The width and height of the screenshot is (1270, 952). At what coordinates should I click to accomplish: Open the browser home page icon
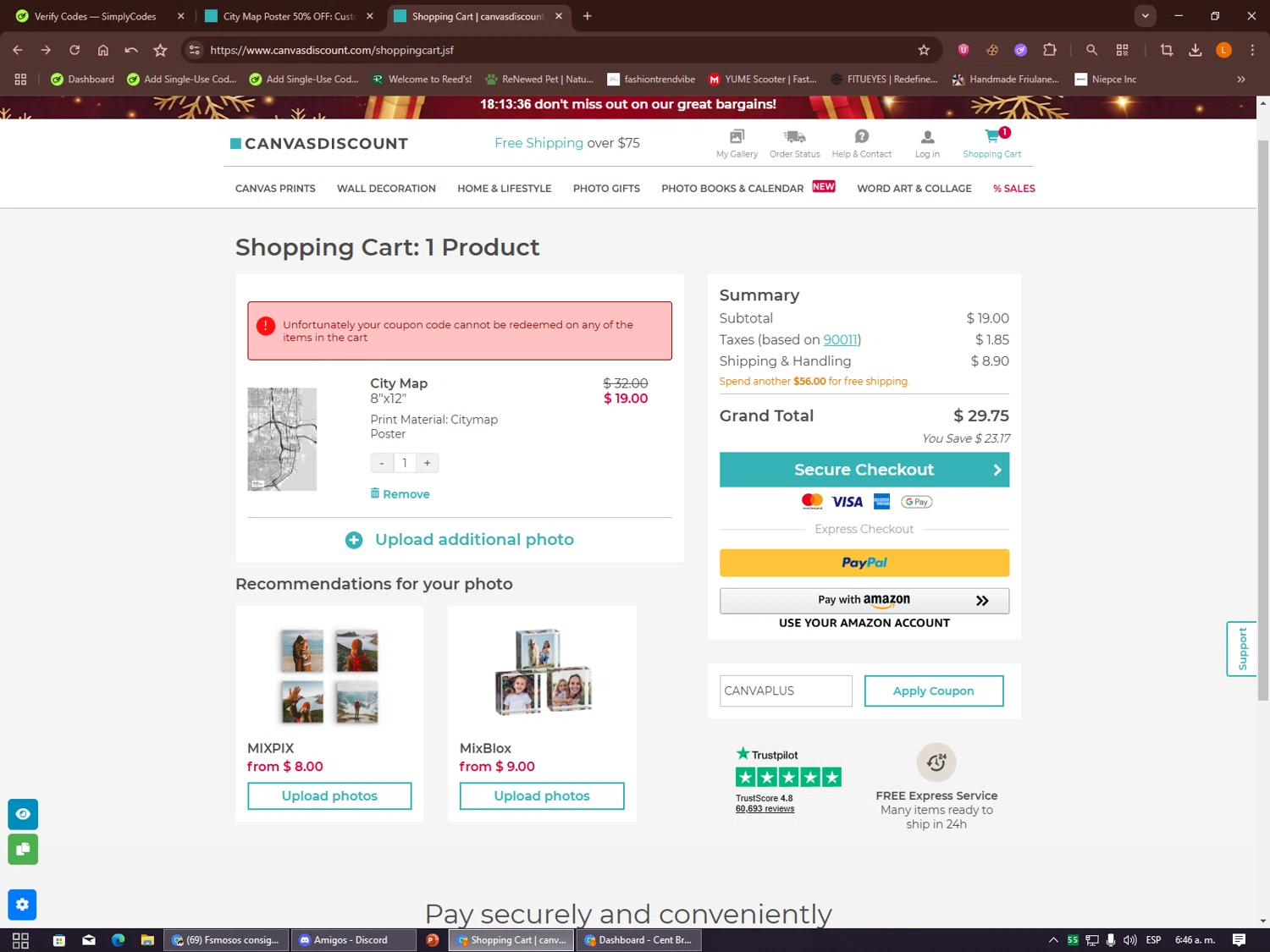click(103, 50)
